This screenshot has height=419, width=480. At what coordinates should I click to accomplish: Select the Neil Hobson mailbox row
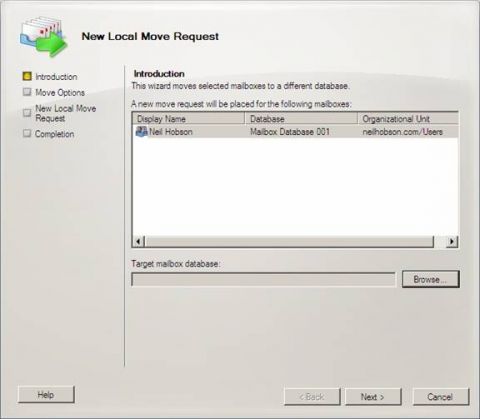pyautogui.click(x=295, y=132)
